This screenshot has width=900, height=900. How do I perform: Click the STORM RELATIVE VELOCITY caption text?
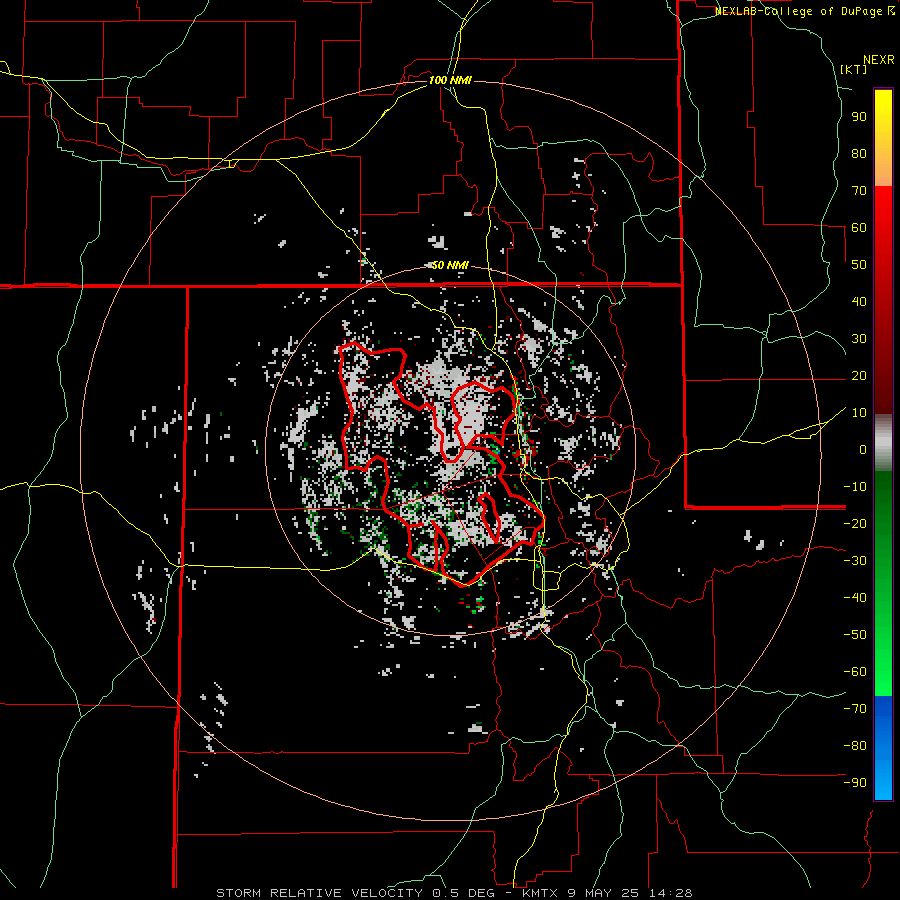point(319,893)
